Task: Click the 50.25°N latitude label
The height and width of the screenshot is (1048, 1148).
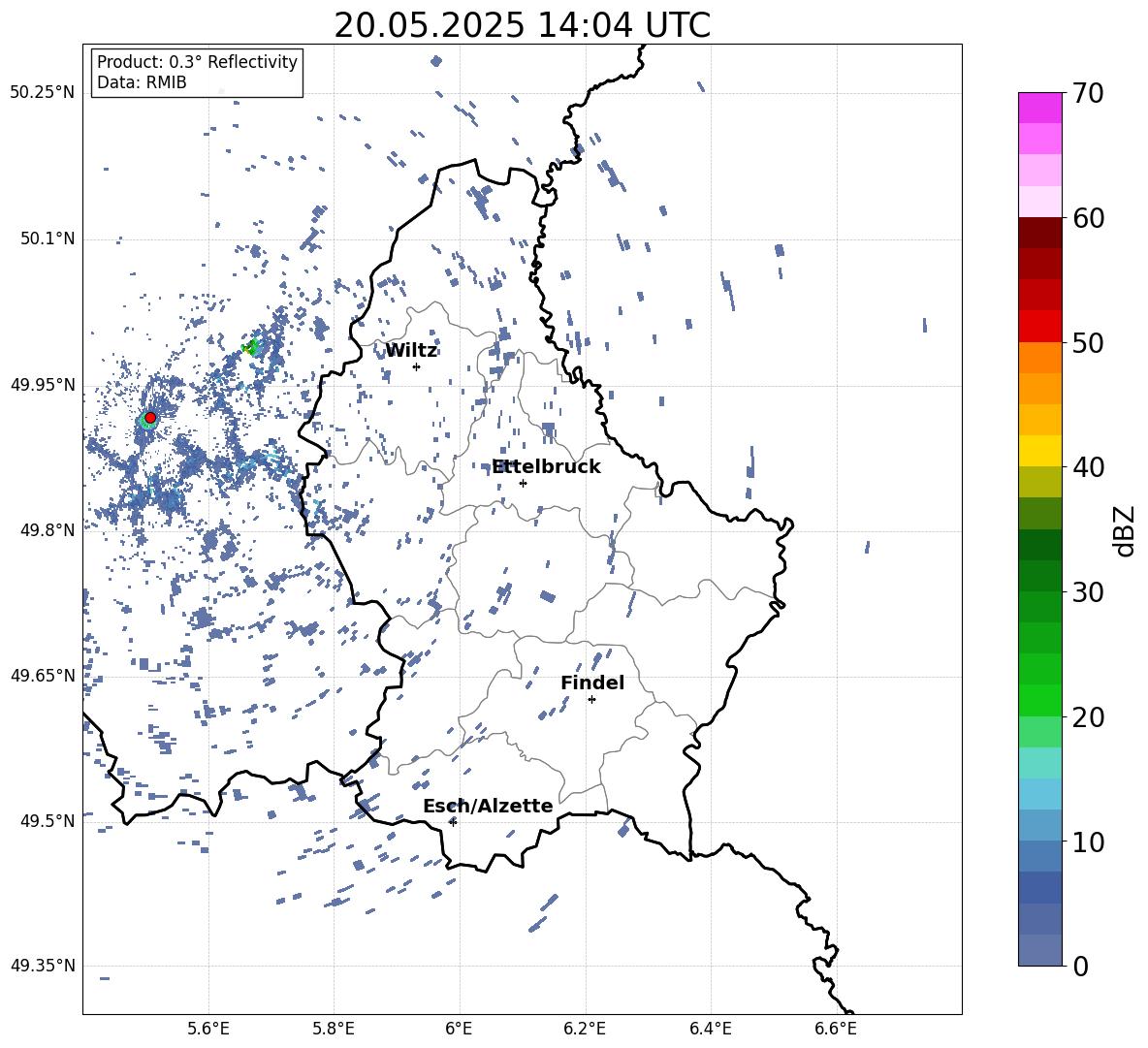Action: tap(43, 93)
